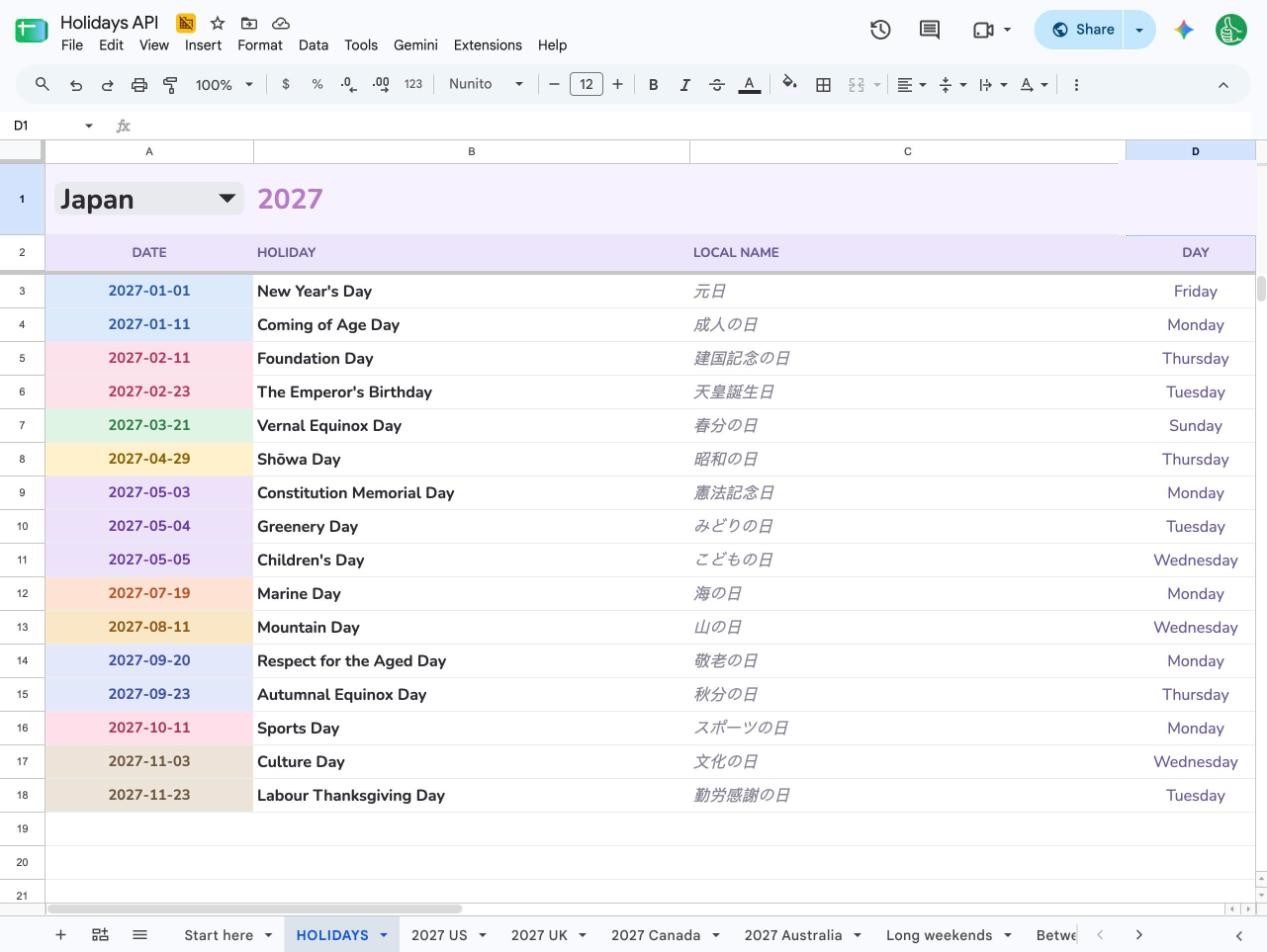1267x952 pixels.
Task: Check cloud save status icon
Action: (281, 23)
